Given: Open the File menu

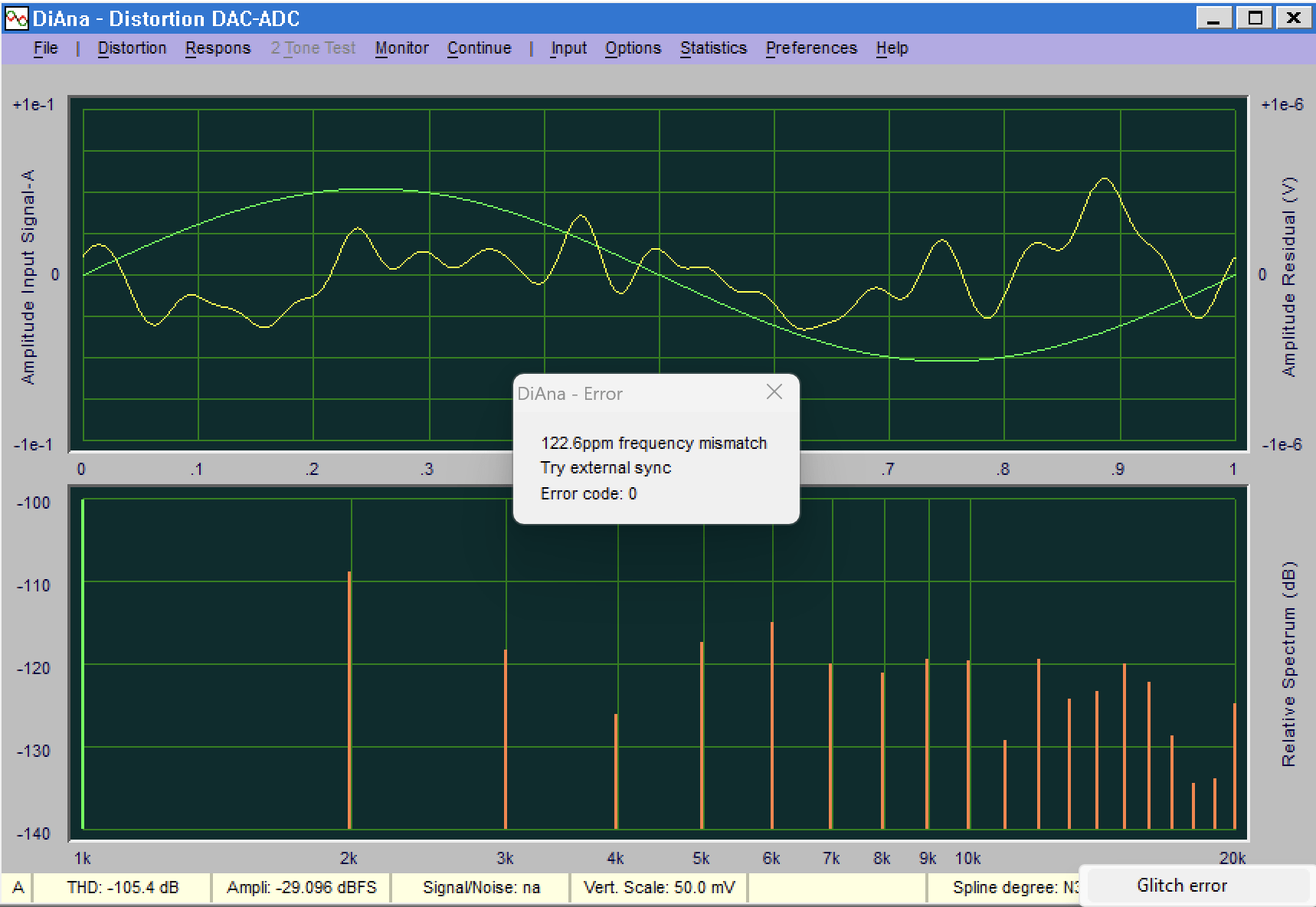Looking at the screenshot, I should 46,48.
